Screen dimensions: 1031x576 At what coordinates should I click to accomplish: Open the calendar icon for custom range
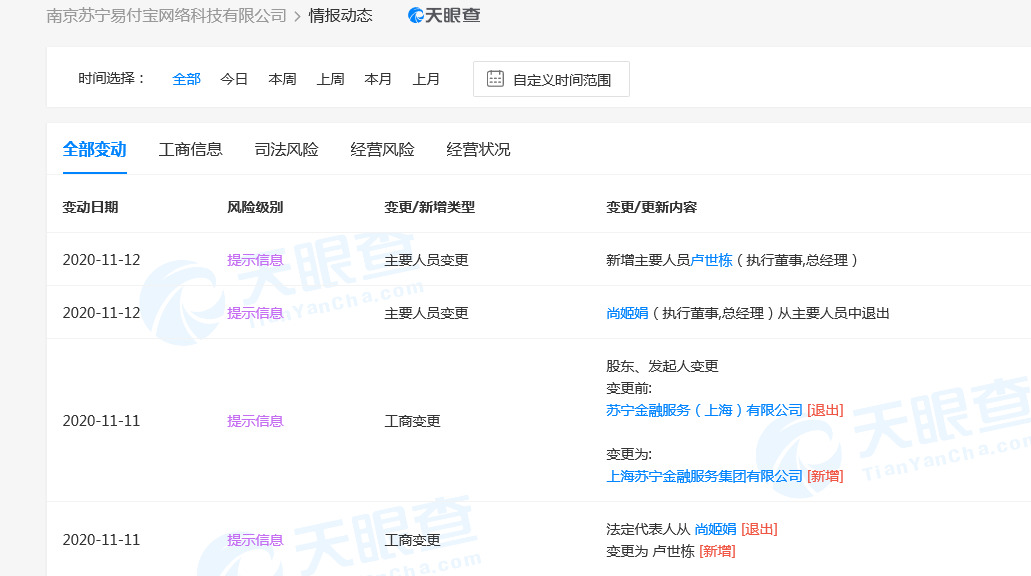(x=495, y=79)
